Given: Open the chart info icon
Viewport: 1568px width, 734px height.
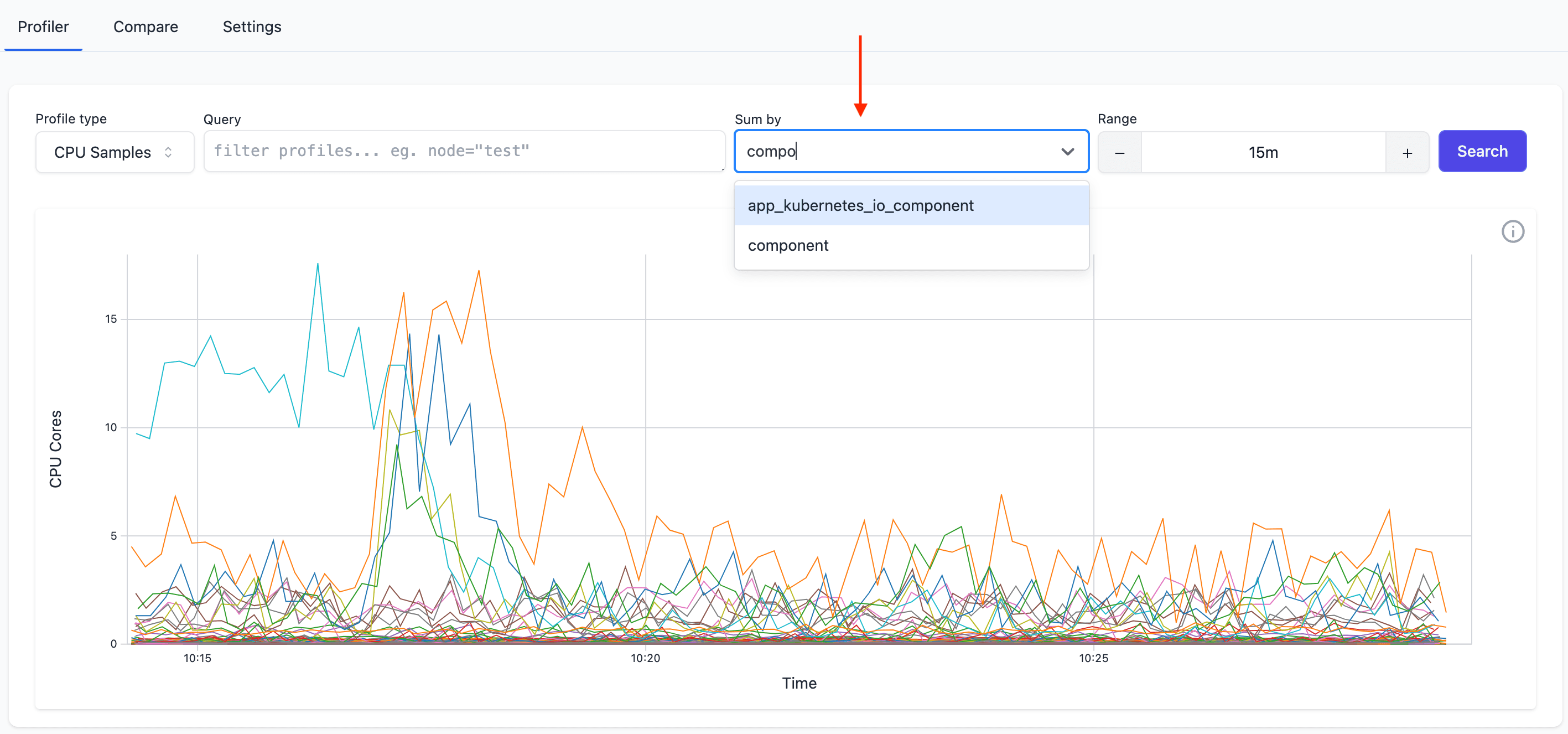Looking at the screenshot, I should (x=1513, y=232).
